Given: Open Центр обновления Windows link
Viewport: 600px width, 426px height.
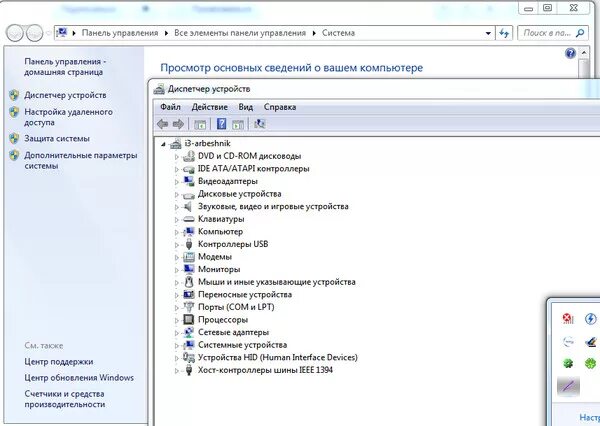Looking at the screenshot, I should pos(79,378).
